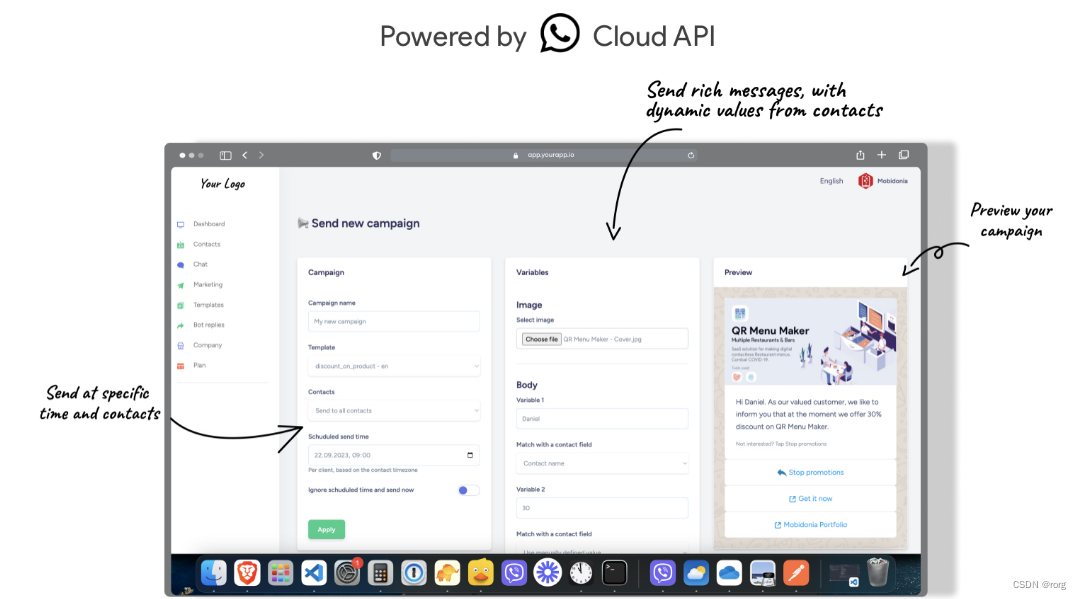Go back with the Safari back arrow
Image resolution: width=1081 pixels, height=599 pixels.
tap(245, 155)
